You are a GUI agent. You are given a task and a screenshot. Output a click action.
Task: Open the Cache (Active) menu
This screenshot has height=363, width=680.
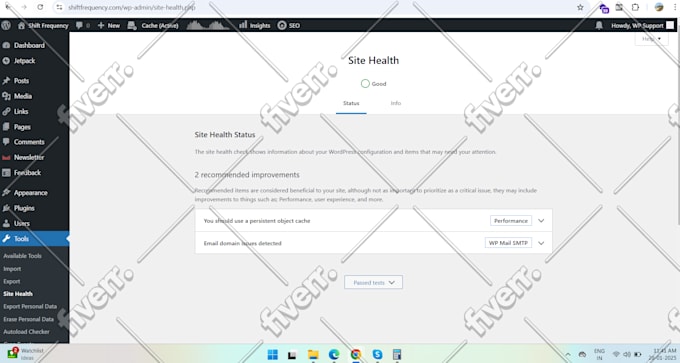pyautogui.click(x=153, y=26)
